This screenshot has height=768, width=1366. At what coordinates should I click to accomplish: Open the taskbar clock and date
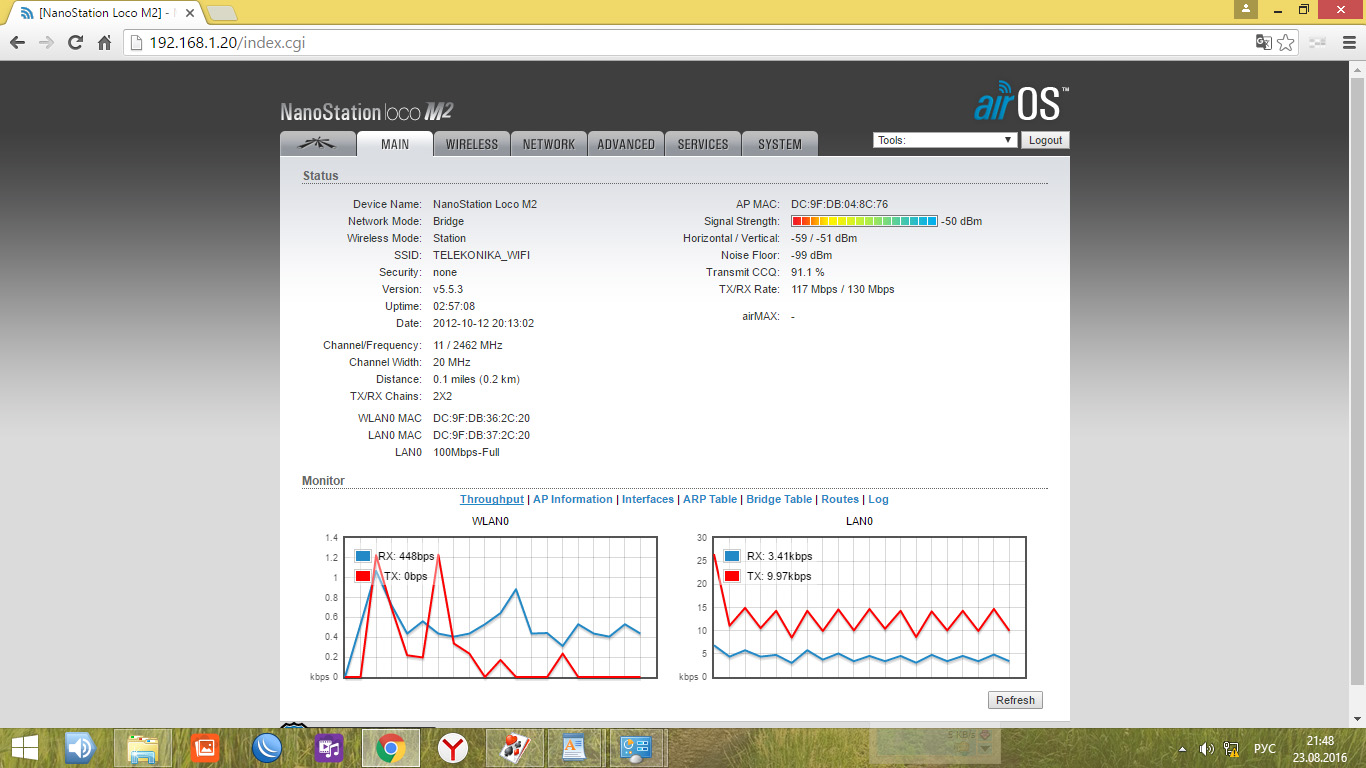click(1320, 748)
